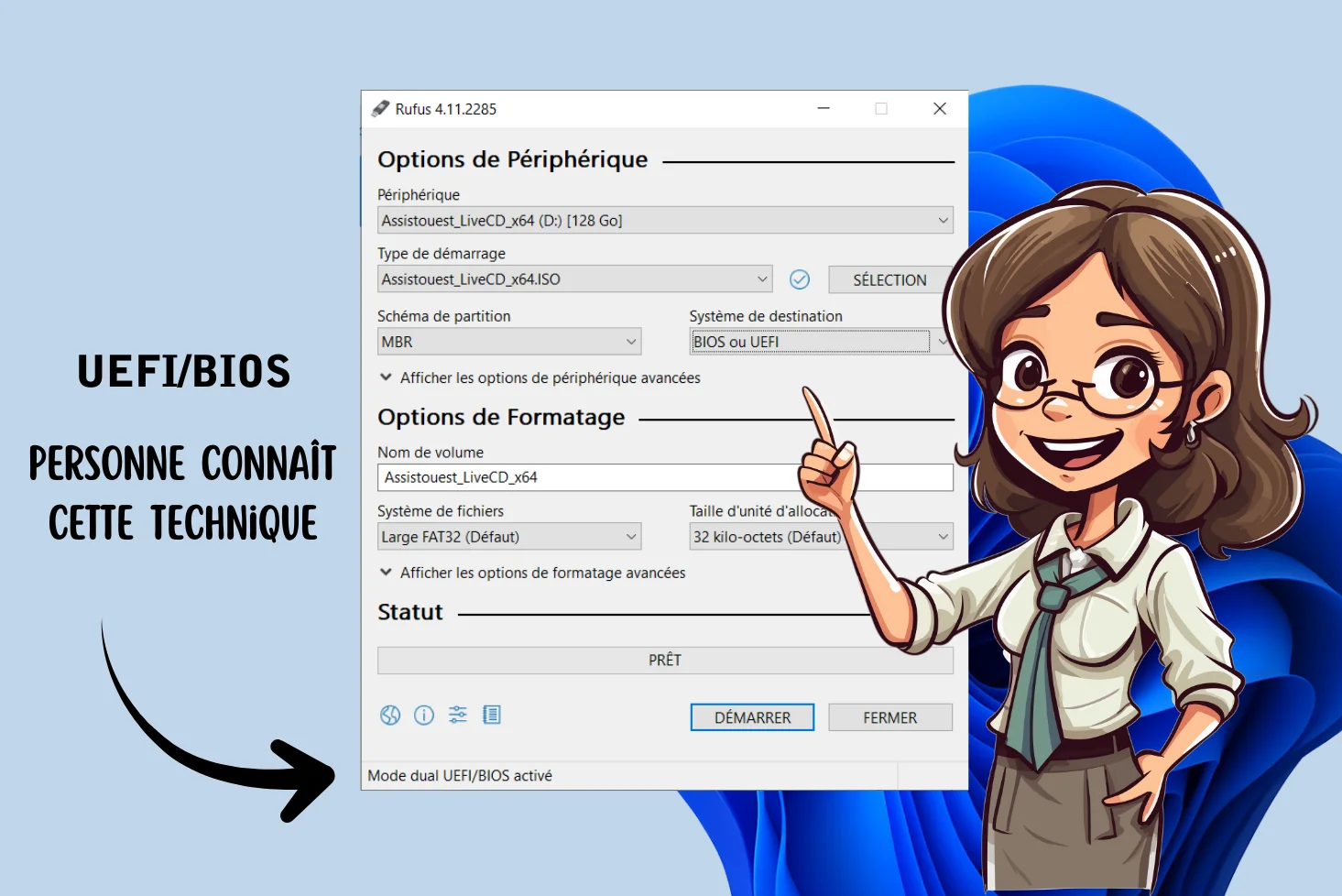
Task: Open the Type de démarrage ISO dropdown
Action: 574,279
